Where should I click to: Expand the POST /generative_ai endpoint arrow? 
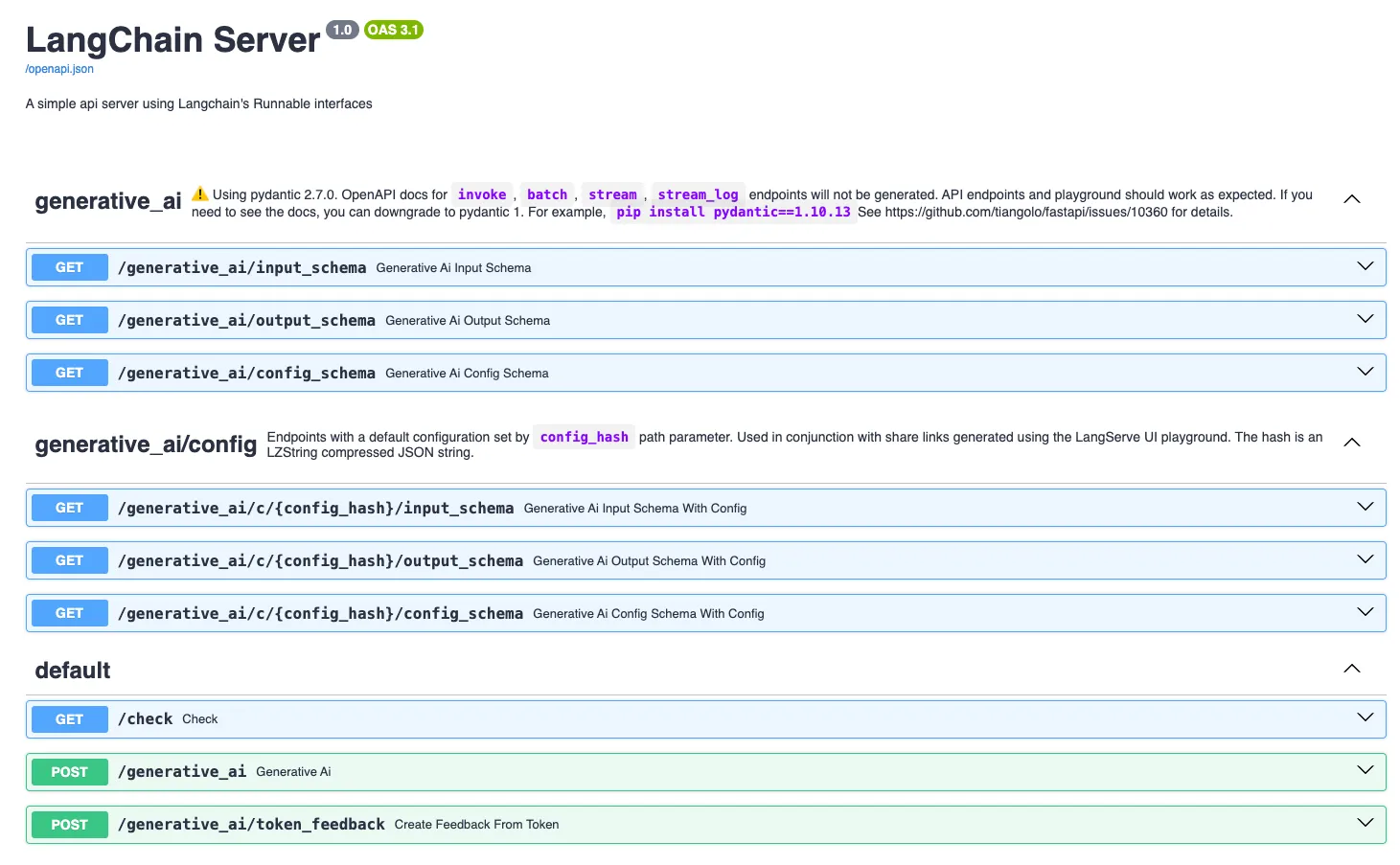tap(1365, 770)
